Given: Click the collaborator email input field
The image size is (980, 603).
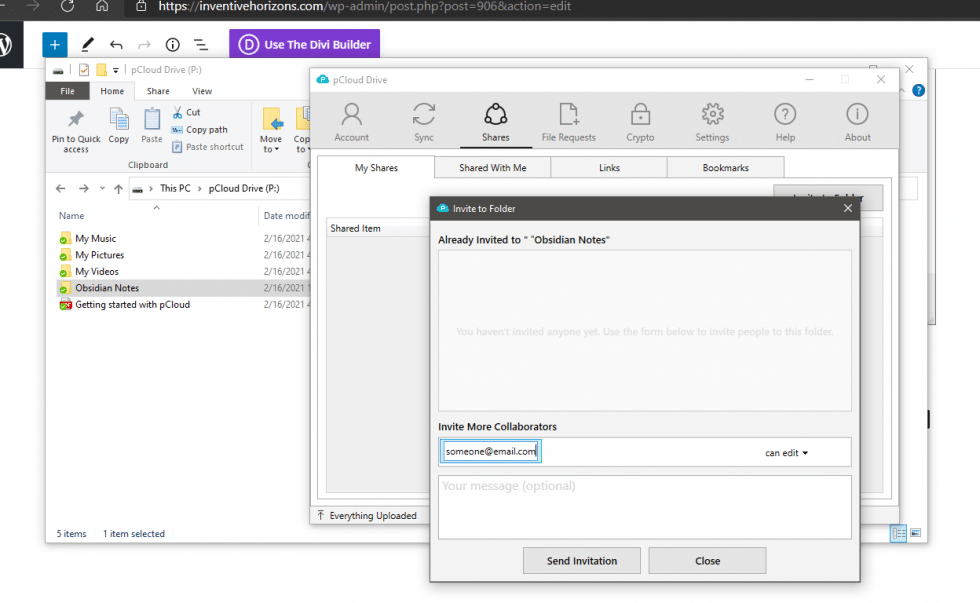Looking at the screenshot, I should pyautogui.click(x=491, y=451).
